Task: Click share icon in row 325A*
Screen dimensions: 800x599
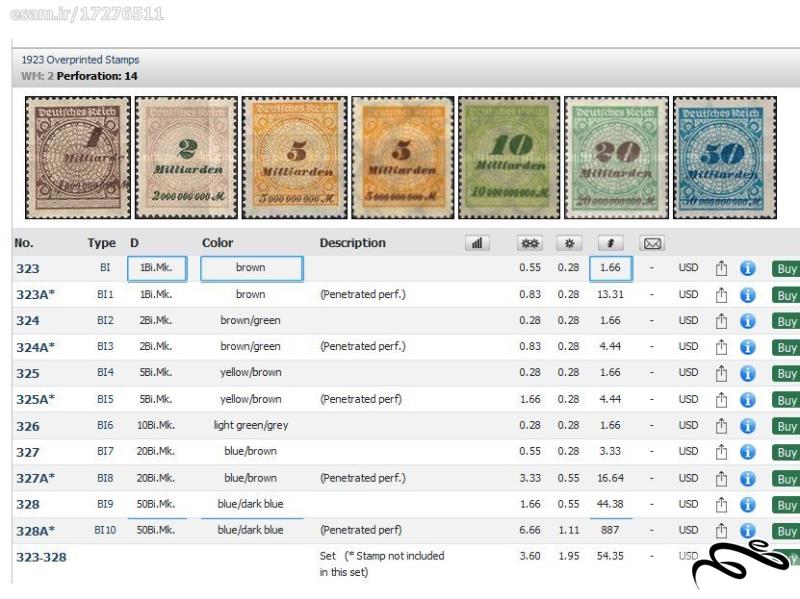Action: coord(721,400)
